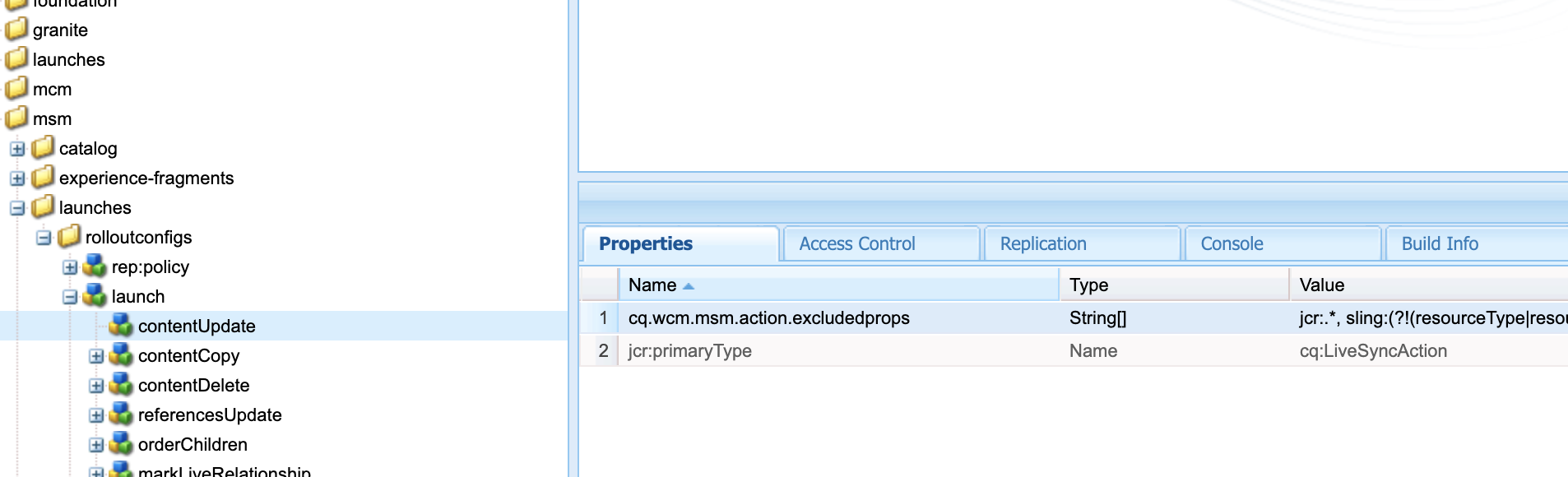The width and height of the screenshot is (1568, 477).
Task: Collapse the launch node
Action: coord(70,297)
